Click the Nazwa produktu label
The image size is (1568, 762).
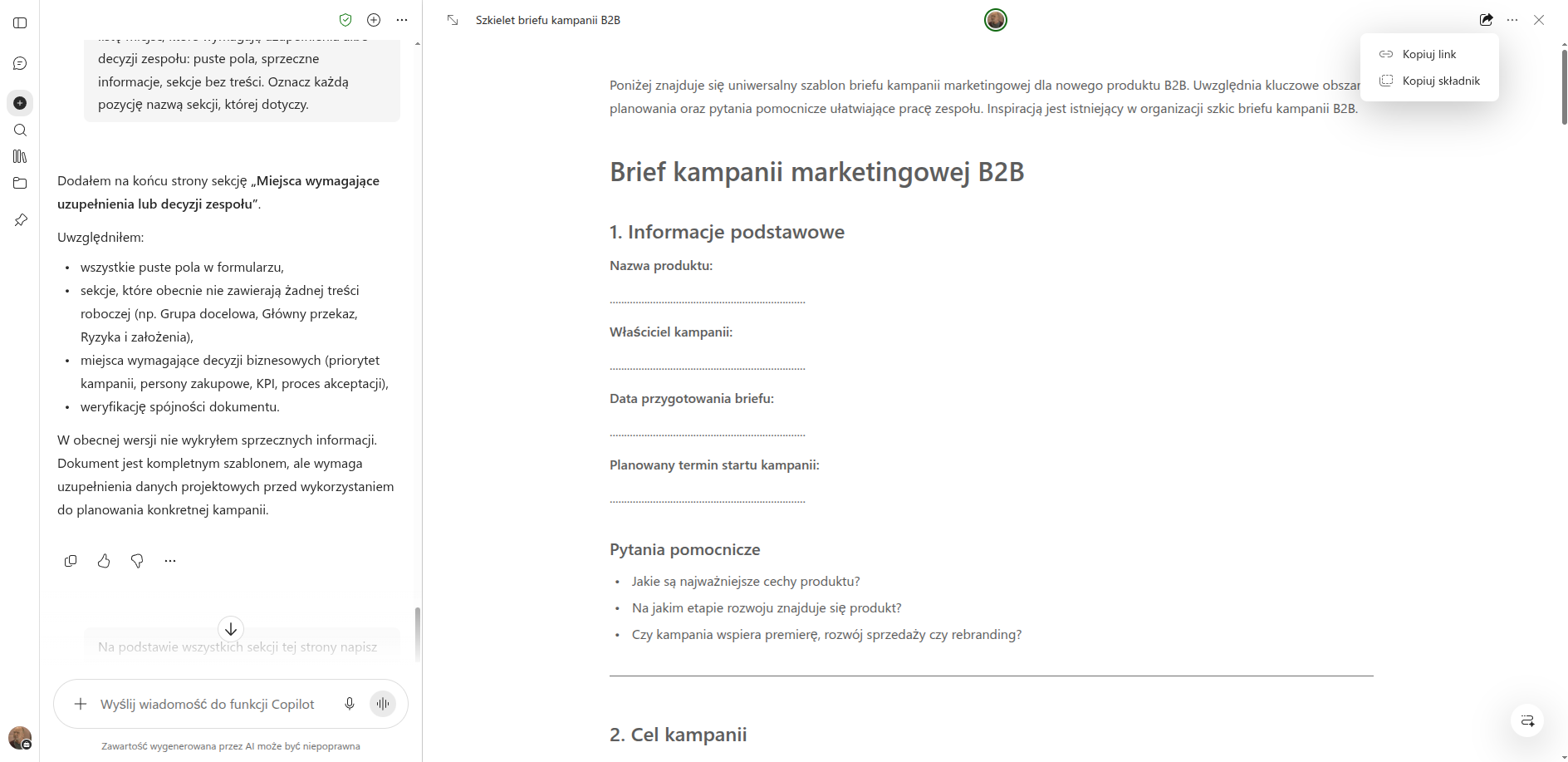tap(661, 265)
